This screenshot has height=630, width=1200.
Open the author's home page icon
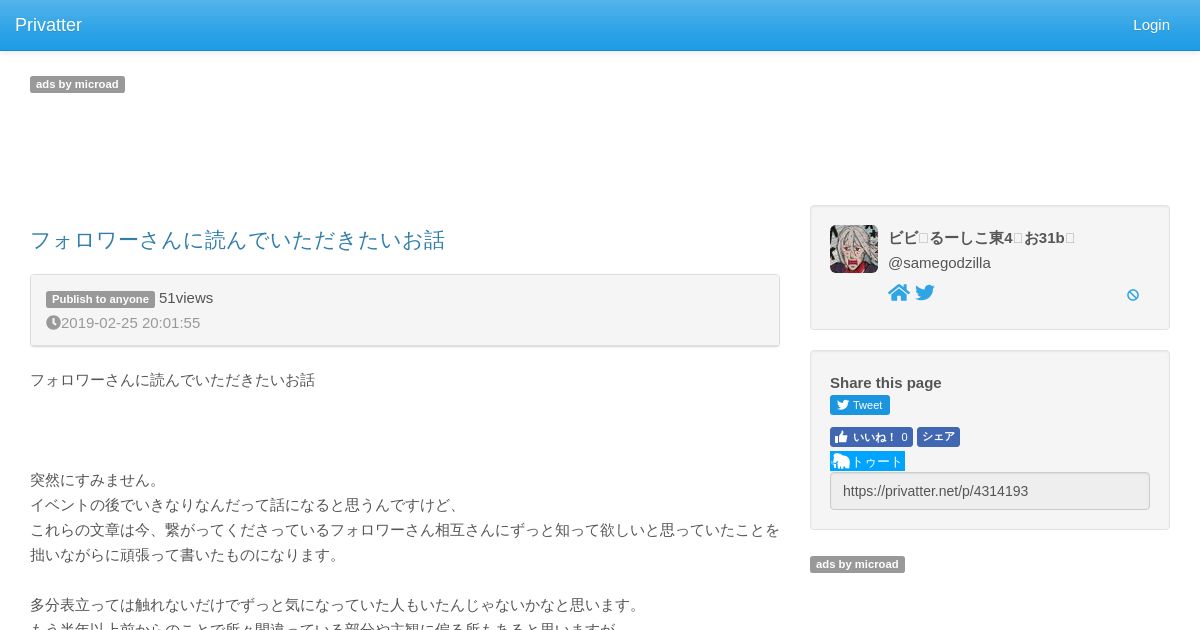point(899,293)
